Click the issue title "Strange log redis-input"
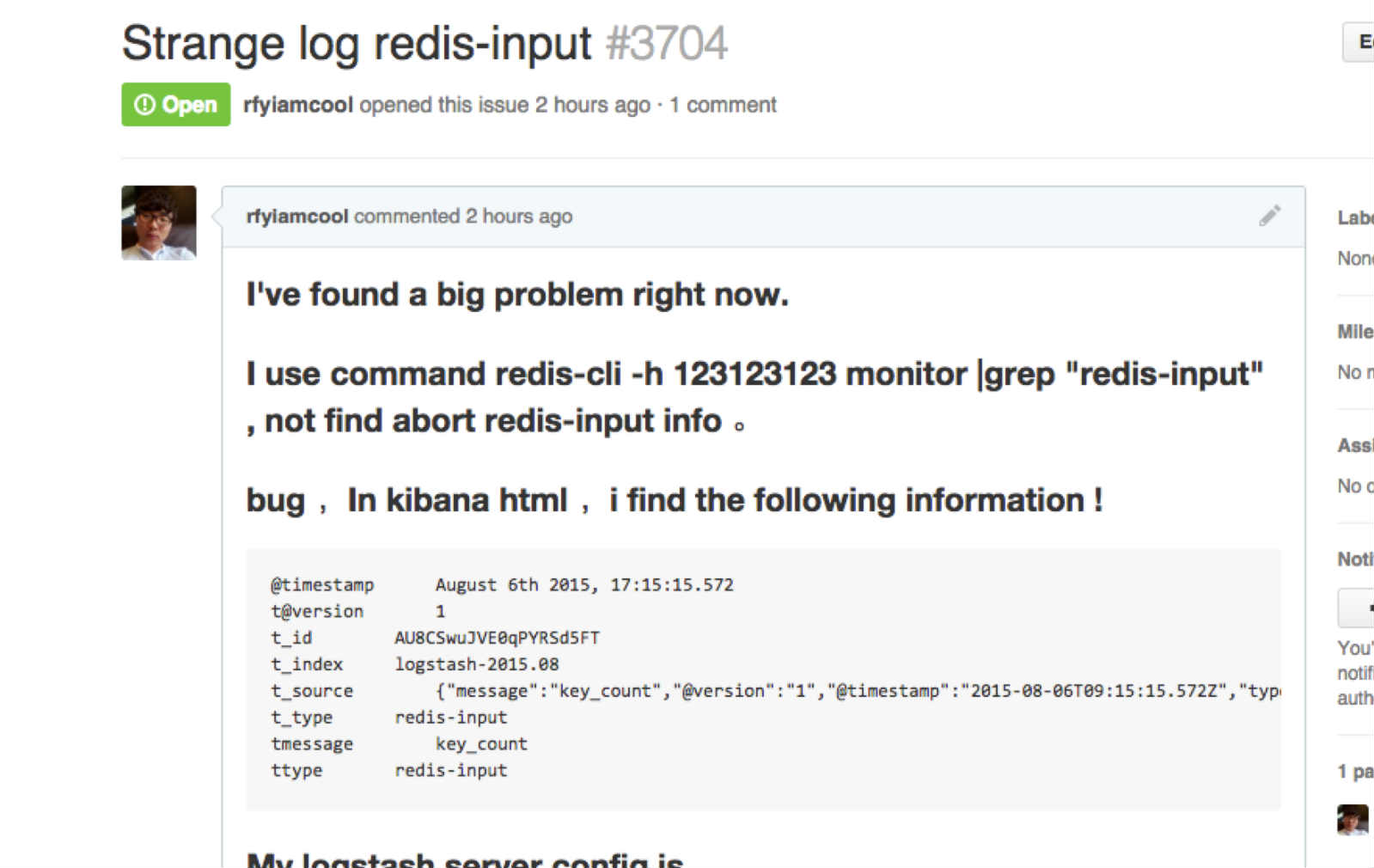The height and width of the screenshot is (868, 1374). click(x=357, y=44)
